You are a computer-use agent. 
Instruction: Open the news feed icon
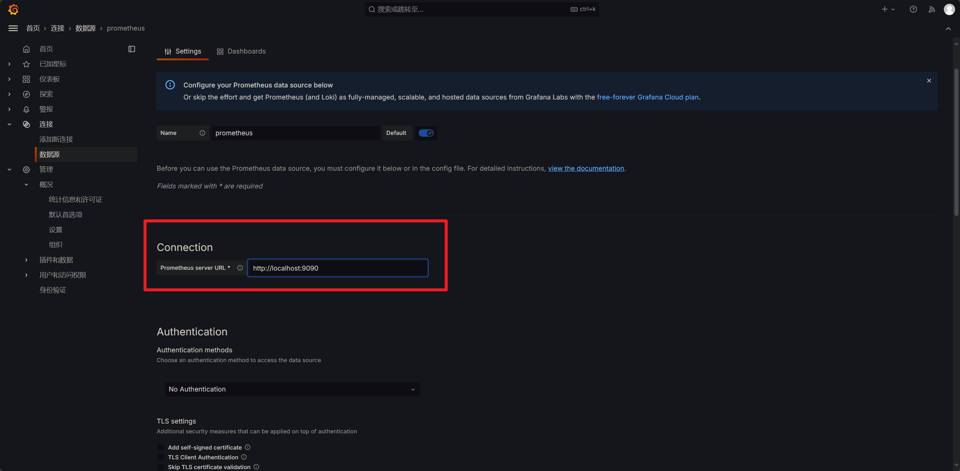[931, 9]
